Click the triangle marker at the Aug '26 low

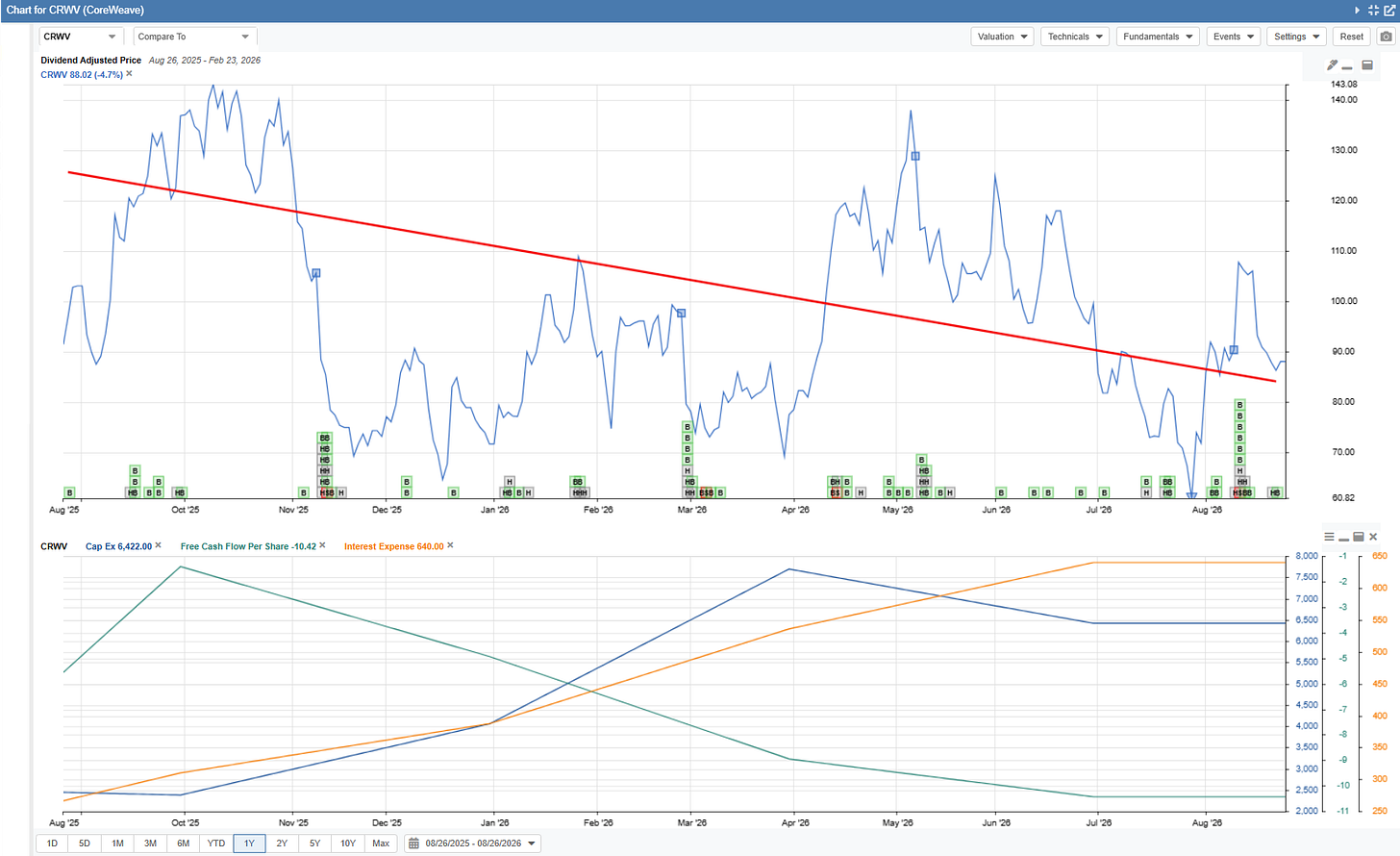pyautogui.click(x=1191, y=495)
